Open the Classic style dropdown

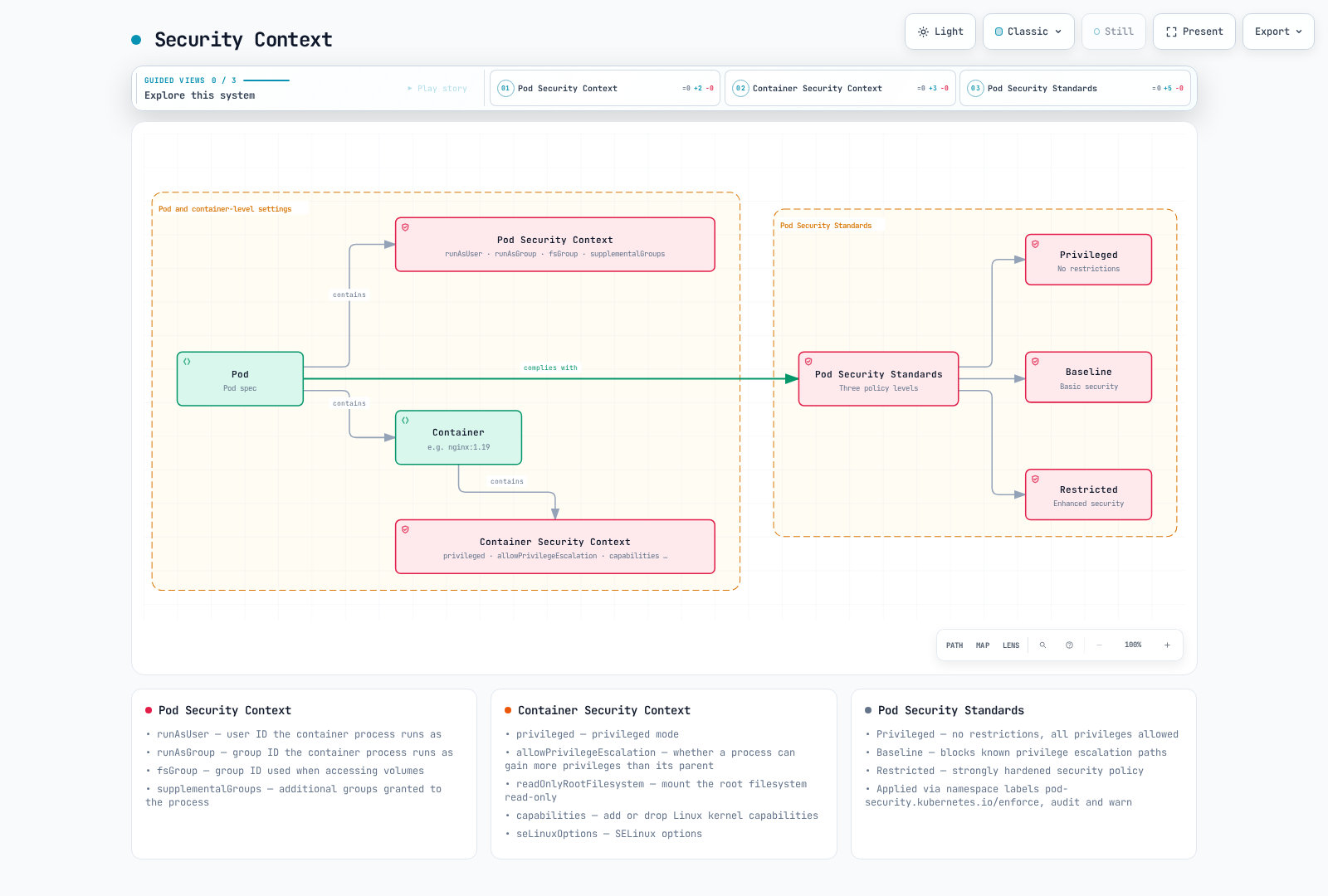click(x=1028, y=32)
